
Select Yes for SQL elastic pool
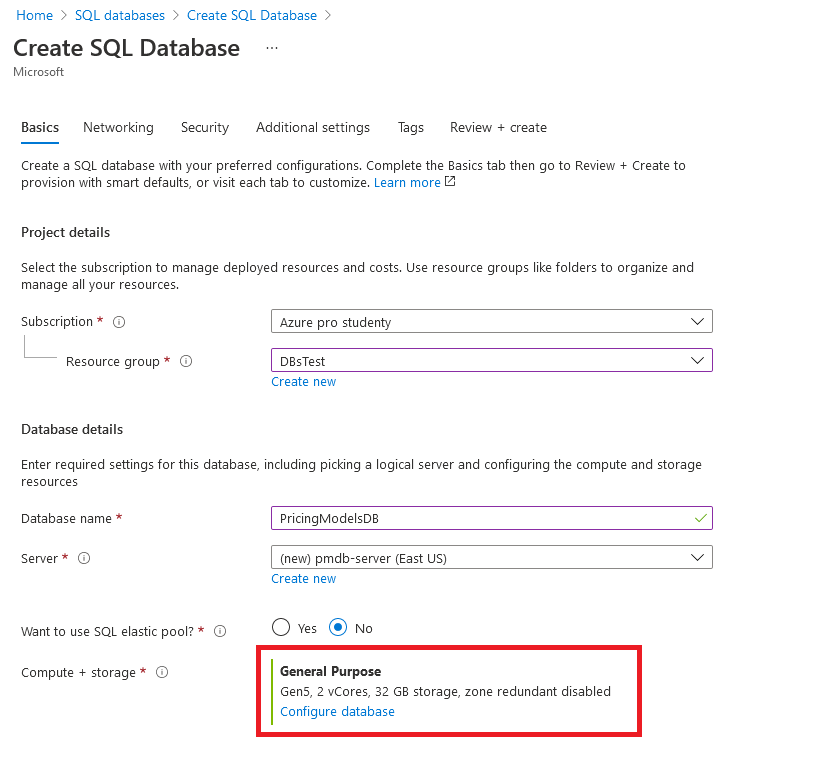pos(281,628)
